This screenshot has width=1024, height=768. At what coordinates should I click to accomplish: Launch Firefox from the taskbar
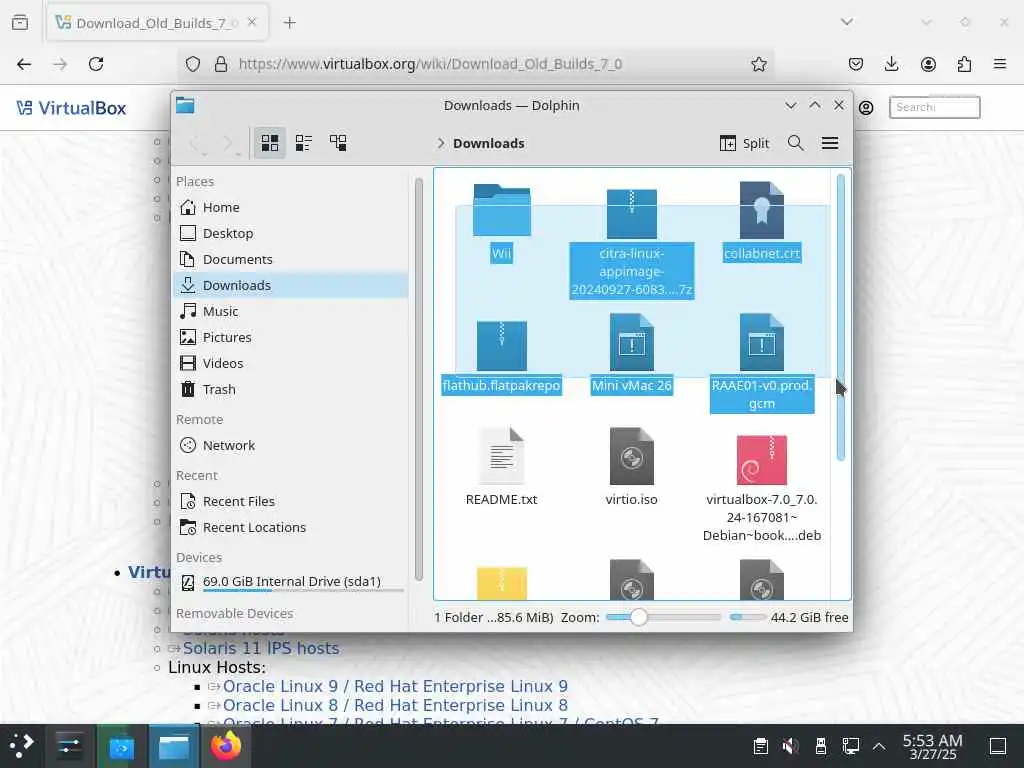226,746
